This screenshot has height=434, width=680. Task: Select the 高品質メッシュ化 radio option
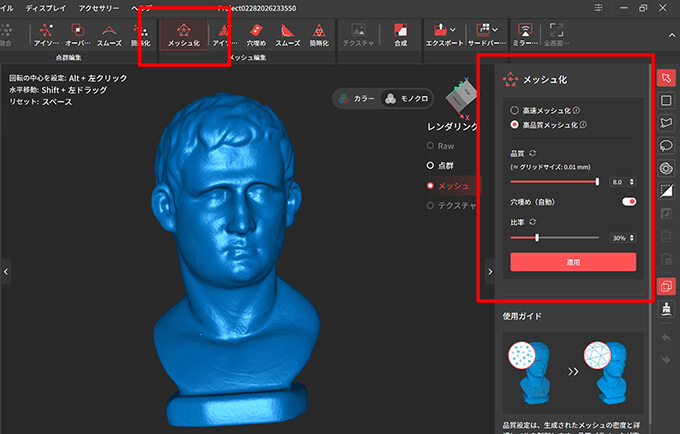[x=515, y=125]
